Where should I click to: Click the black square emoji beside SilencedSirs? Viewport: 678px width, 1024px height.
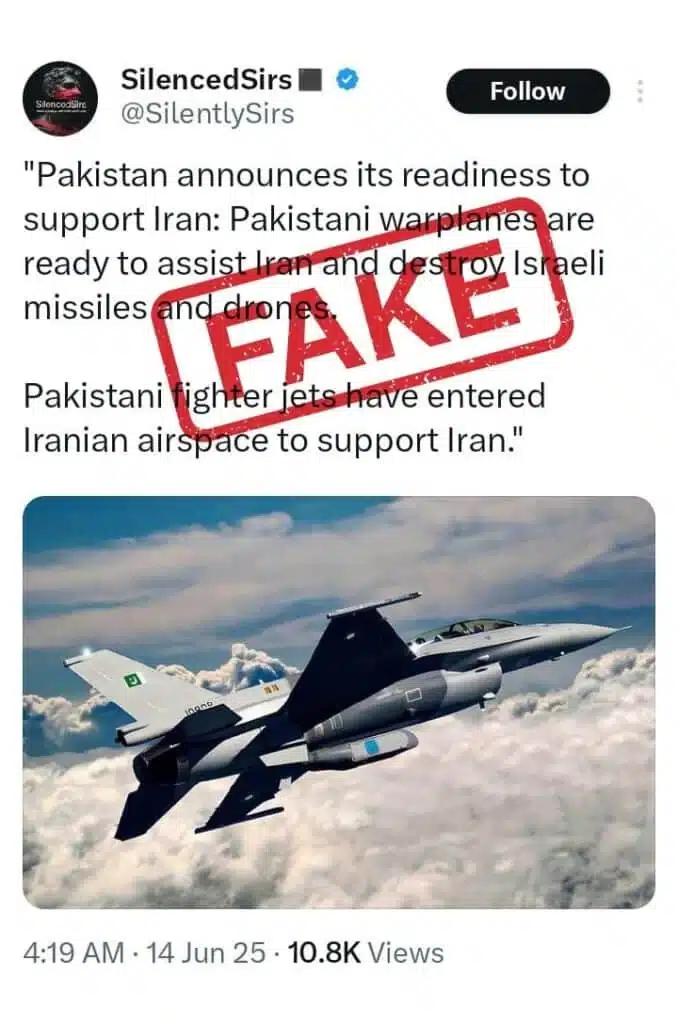[x=310, y=80]
